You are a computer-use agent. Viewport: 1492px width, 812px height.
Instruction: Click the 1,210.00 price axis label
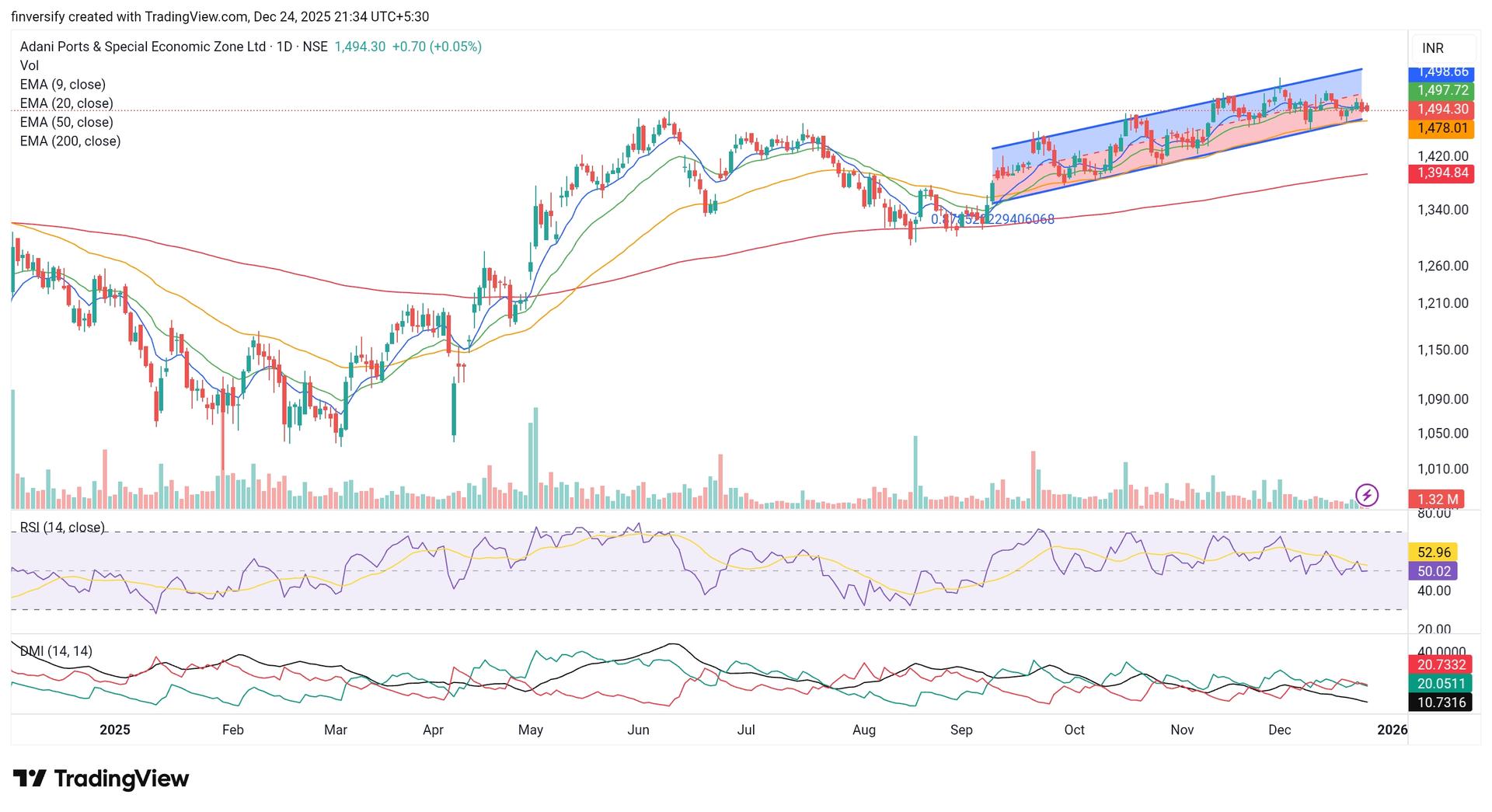point(1443,303)
